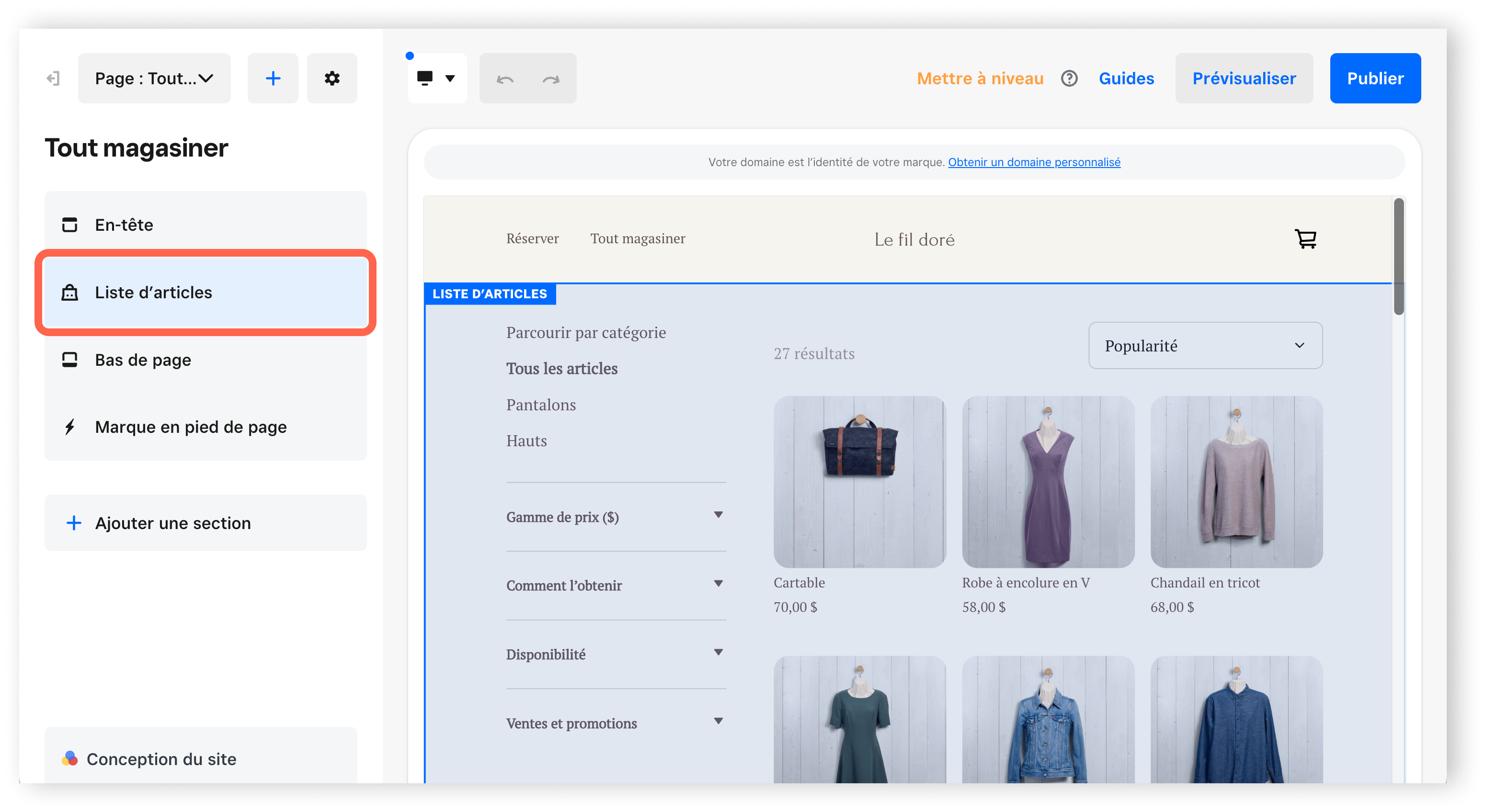Select Tous les articles category

pyautogui.click(x=561, y=369)
